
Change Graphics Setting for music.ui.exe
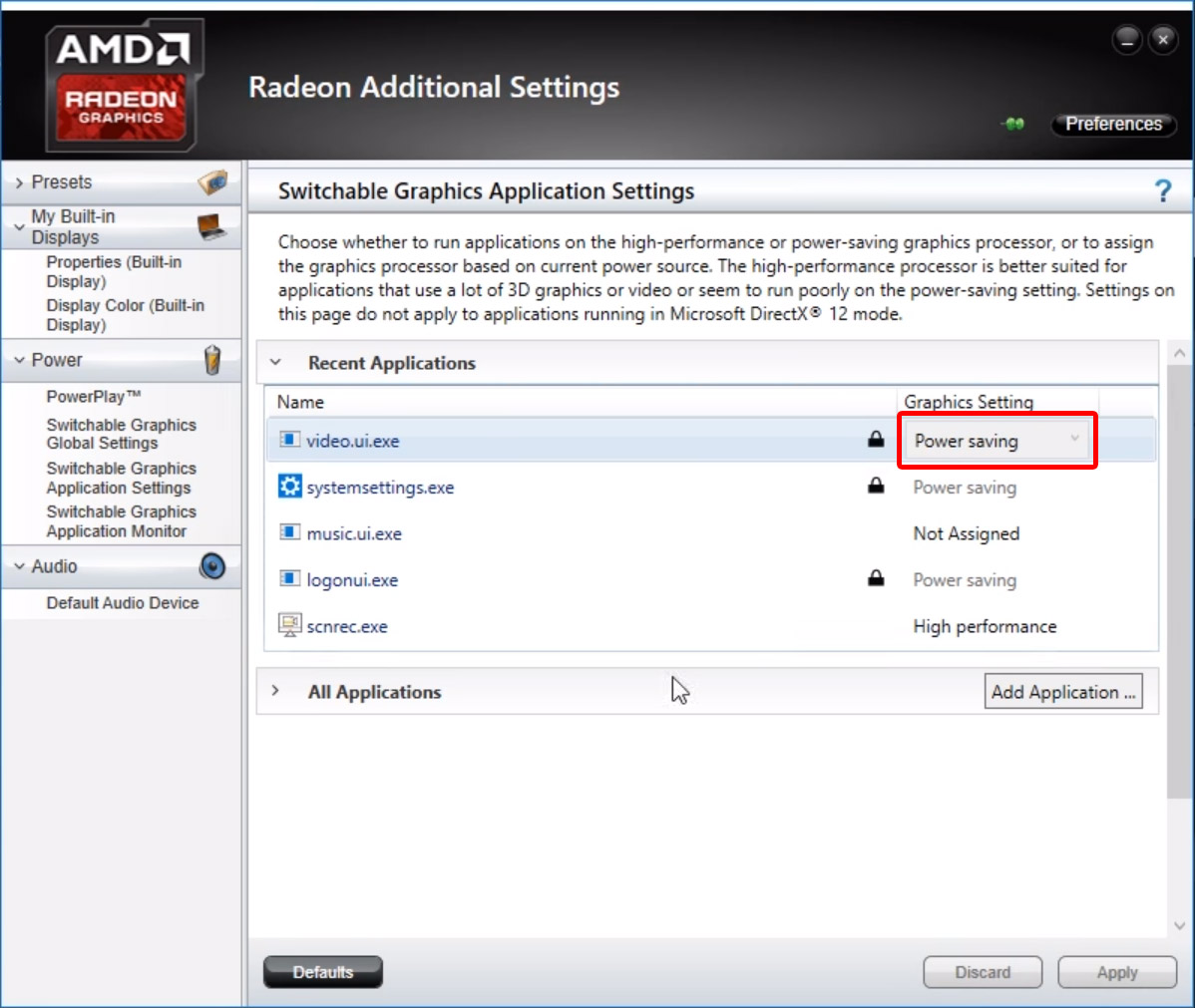point(967,534)
